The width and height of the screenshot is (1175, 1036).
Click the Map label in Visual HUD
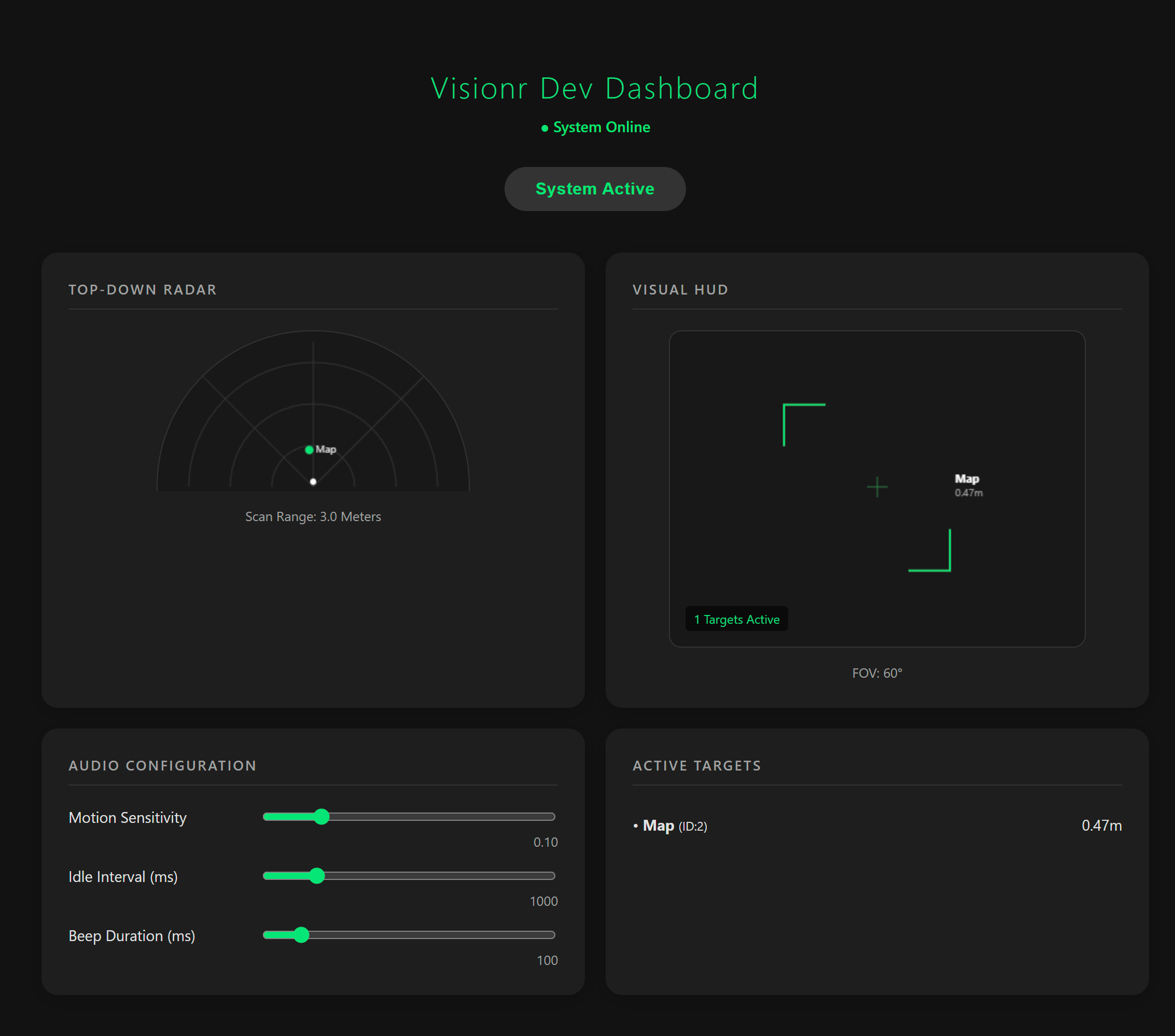967,479
